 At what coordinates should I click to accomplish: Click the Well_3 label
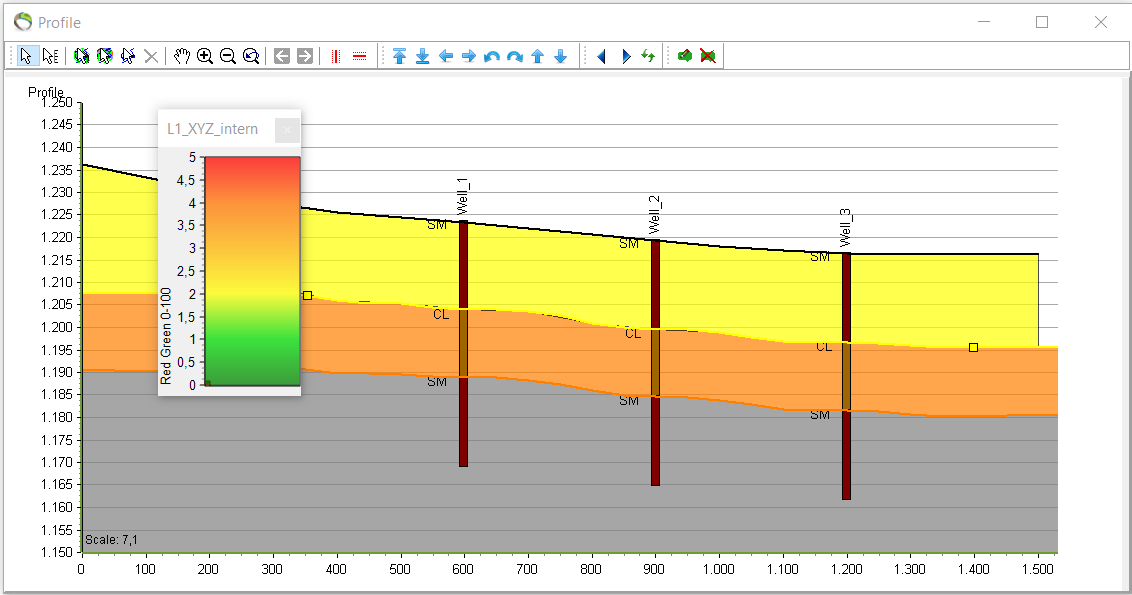click(845, 227)
